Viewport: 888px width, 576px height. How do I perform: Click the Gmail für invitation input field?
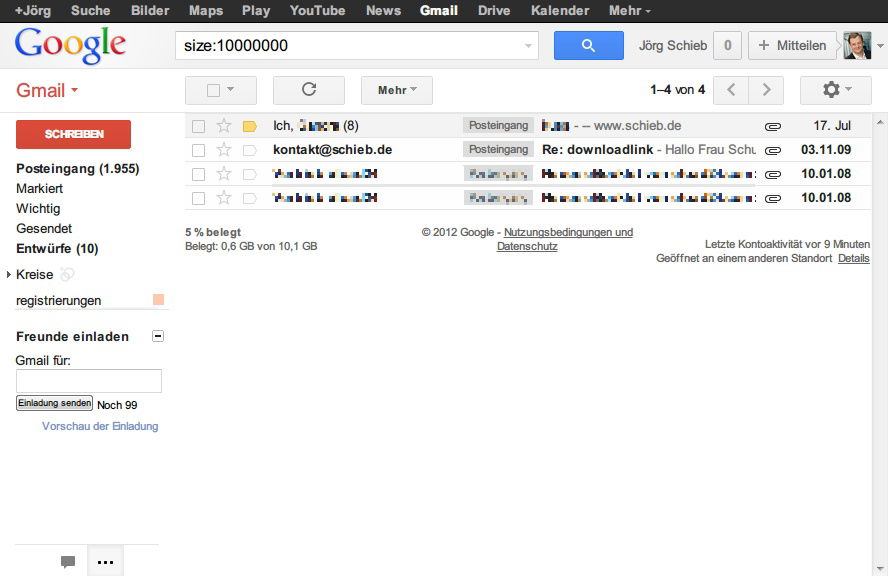pyautogui.click(x=89, y=381)
